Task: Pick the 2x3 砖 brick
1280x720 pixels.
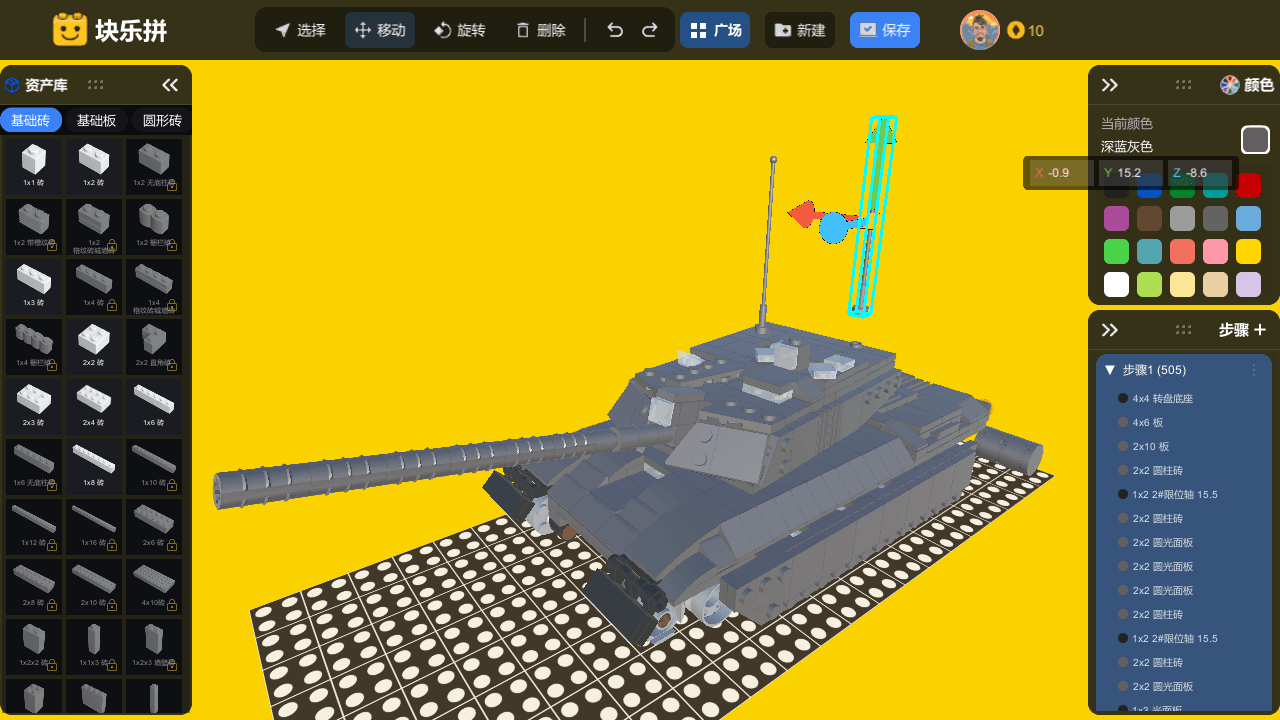Action: (34, 406)
